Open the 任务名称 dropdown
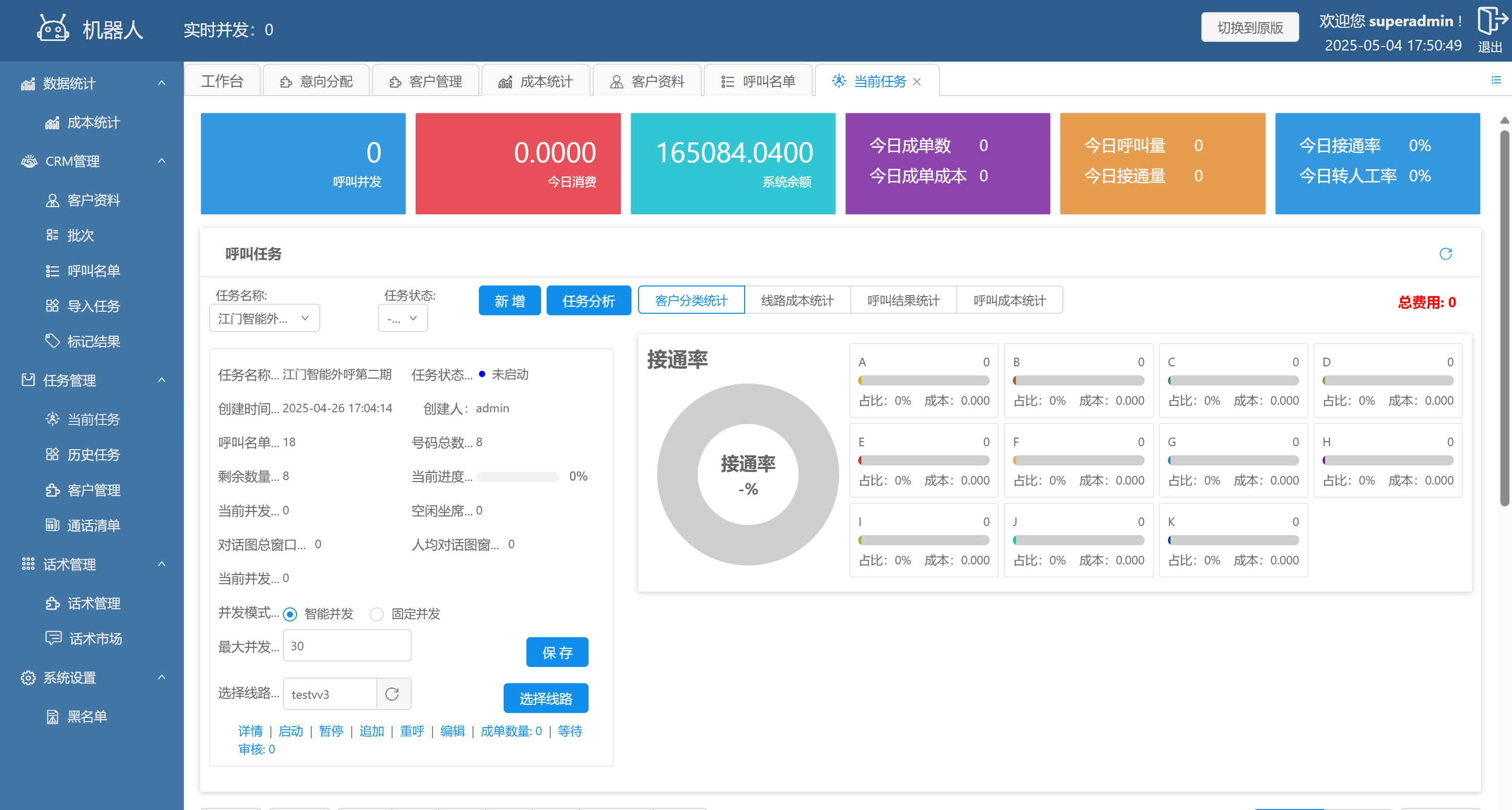This screenshot has height=810, width=1512. (264, 318)
